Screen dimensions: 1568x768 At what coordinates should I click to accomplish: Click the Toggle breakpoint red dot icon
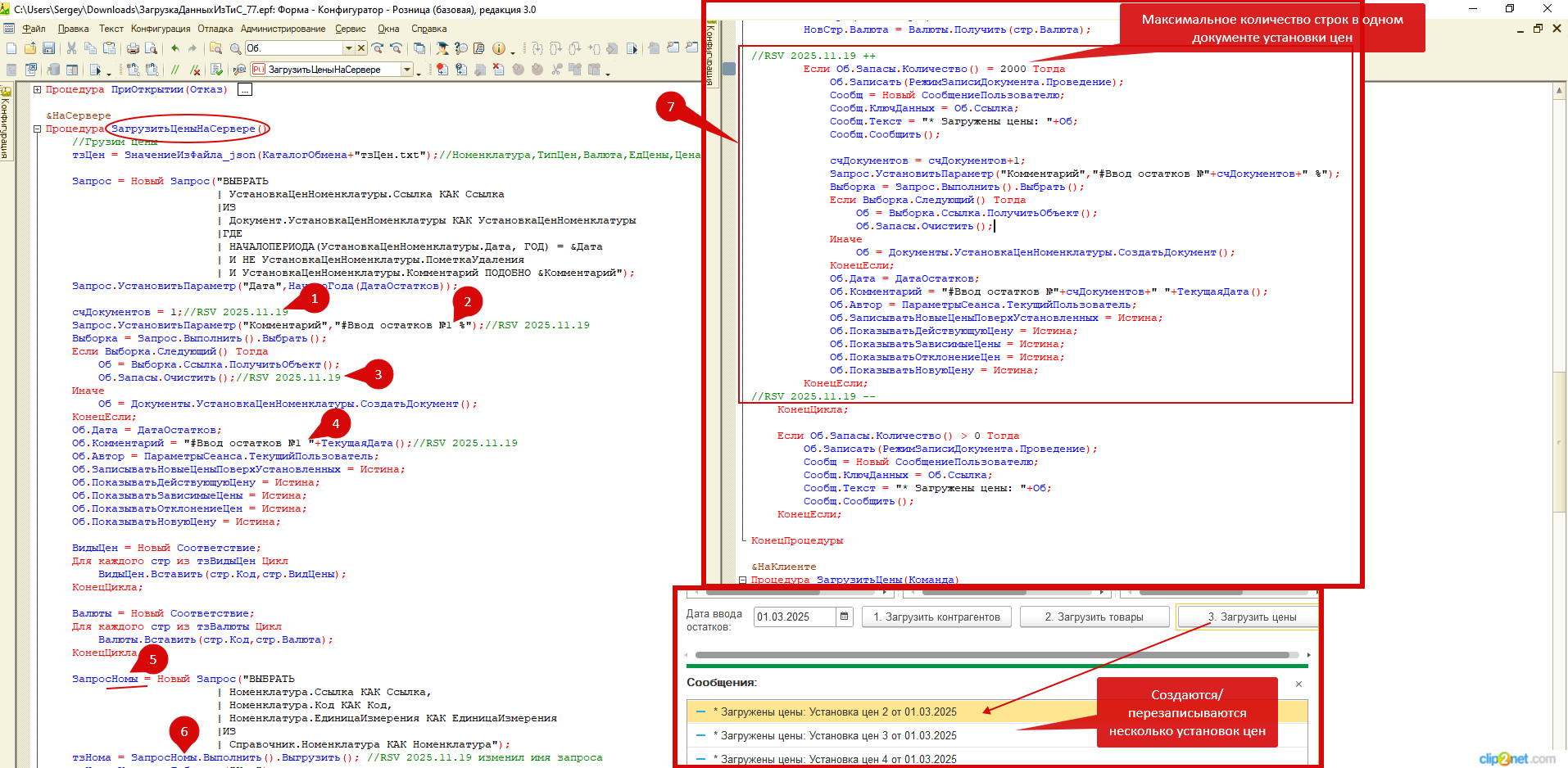coord(442,70)
